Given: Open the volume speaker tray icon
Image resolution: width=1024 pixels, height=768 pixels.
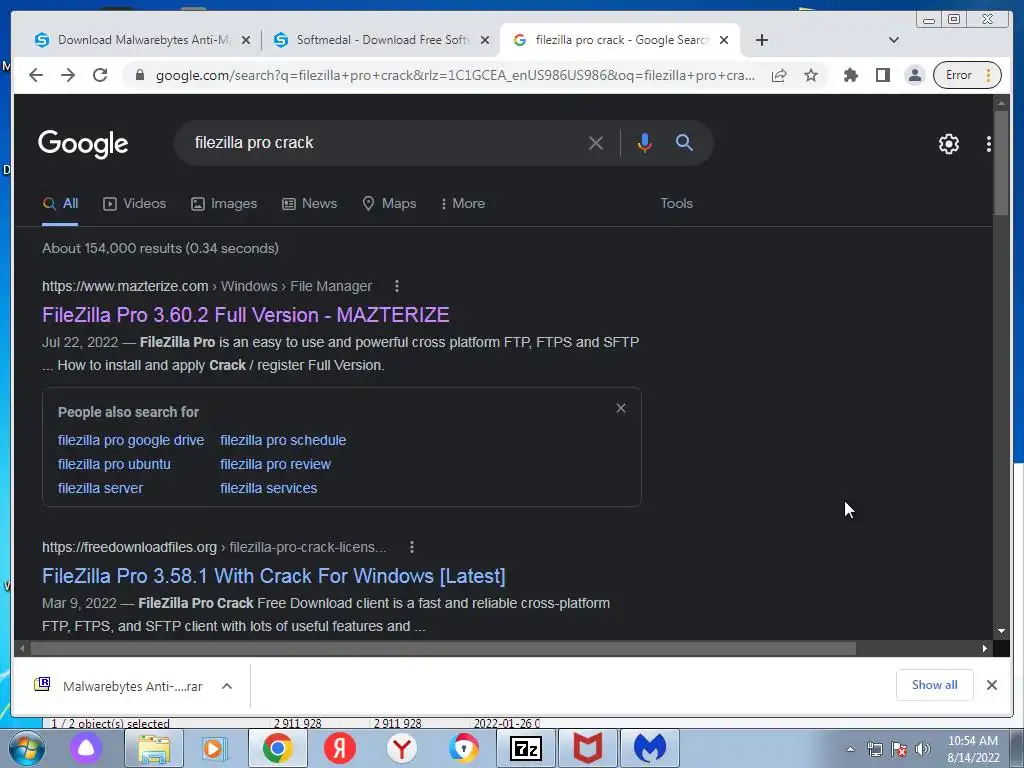Looking at the screenshot, I should click(x=923, y=749).
